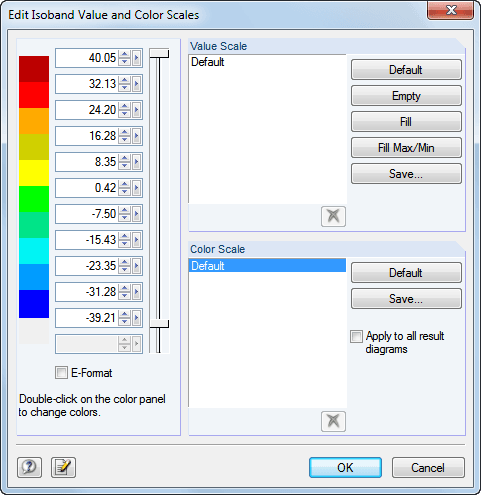This screenshot has width=481, height=495.
Task: Select the bright yellow color band
Action: pos(34,173)
